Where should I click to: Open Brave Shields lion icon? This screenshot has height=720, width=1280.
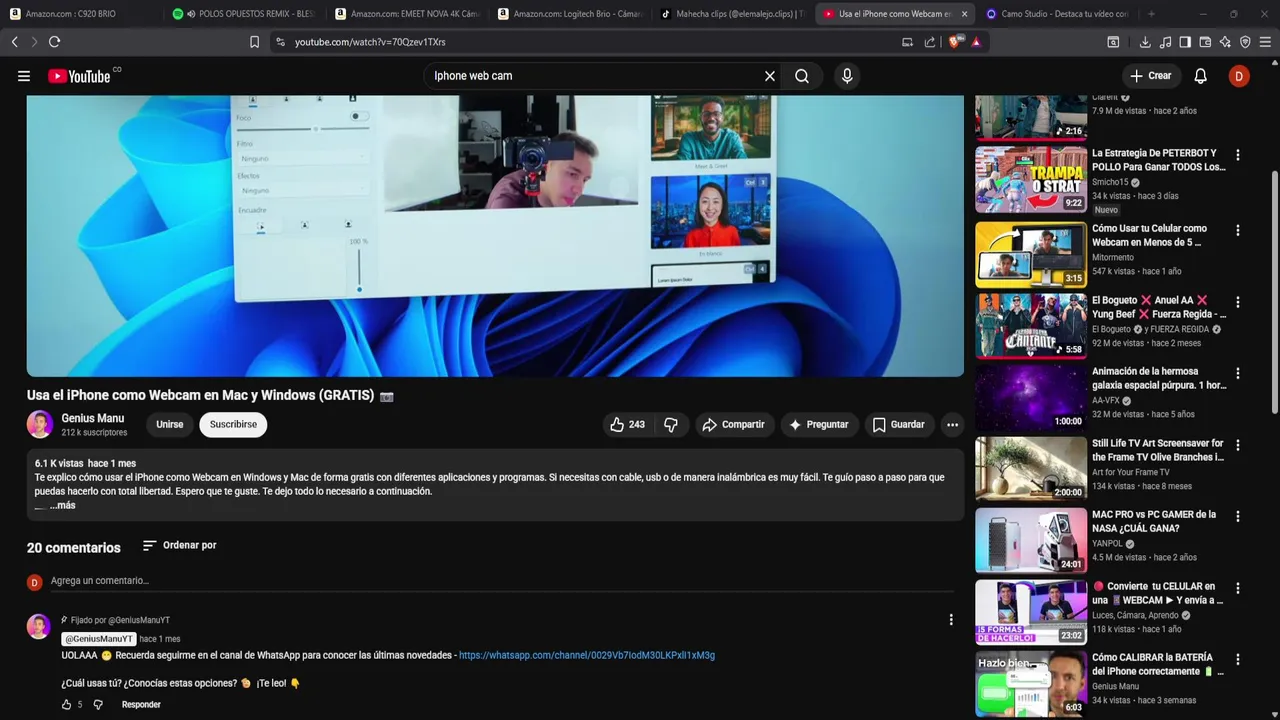pyautogui.click(x=954, y=42)
